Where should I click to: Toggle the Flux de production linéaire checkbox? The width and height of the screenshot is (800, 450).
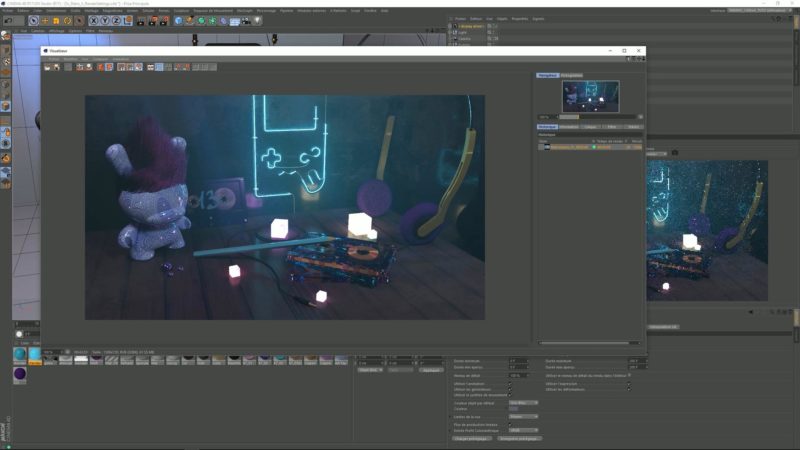click(x=509, y=424)
